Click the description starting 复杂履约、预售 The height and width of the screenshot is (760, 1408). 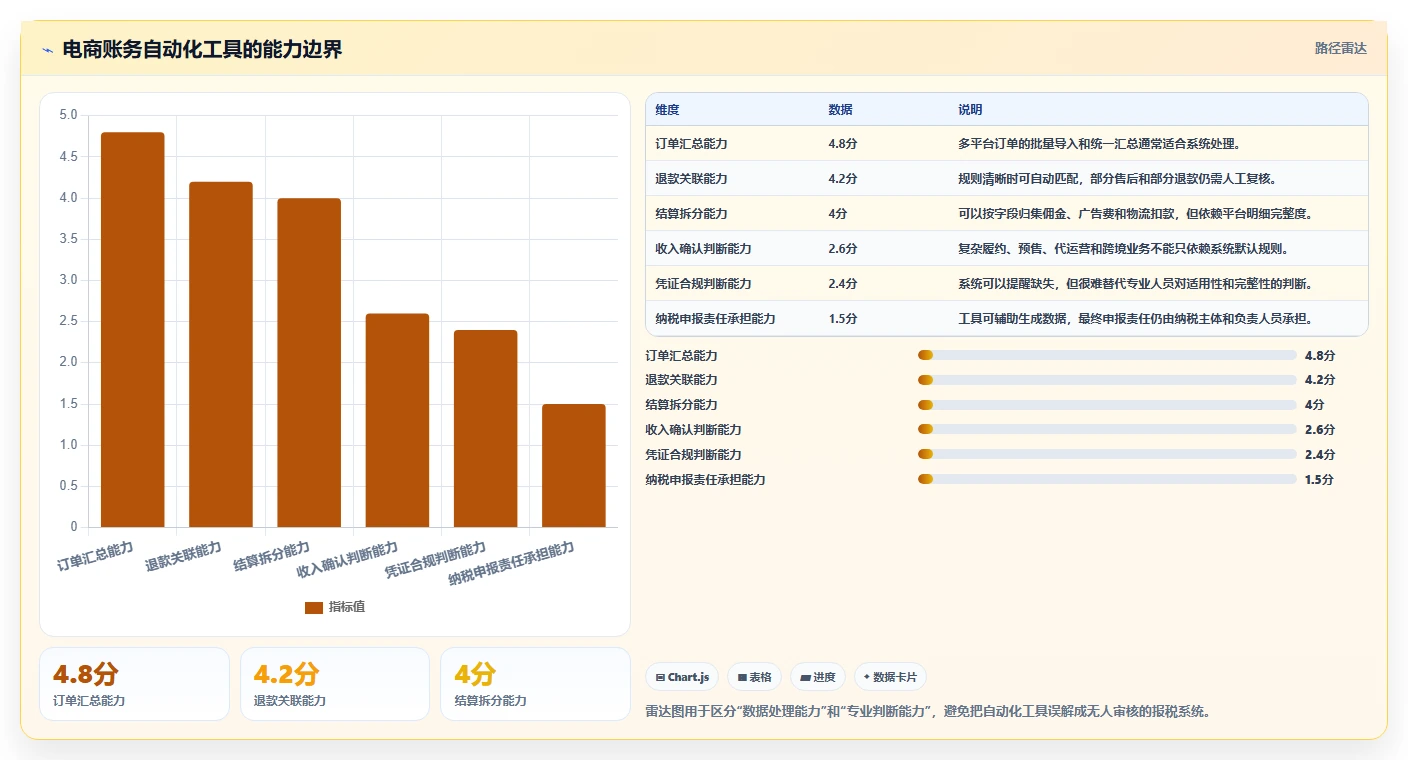[1123, 248]
